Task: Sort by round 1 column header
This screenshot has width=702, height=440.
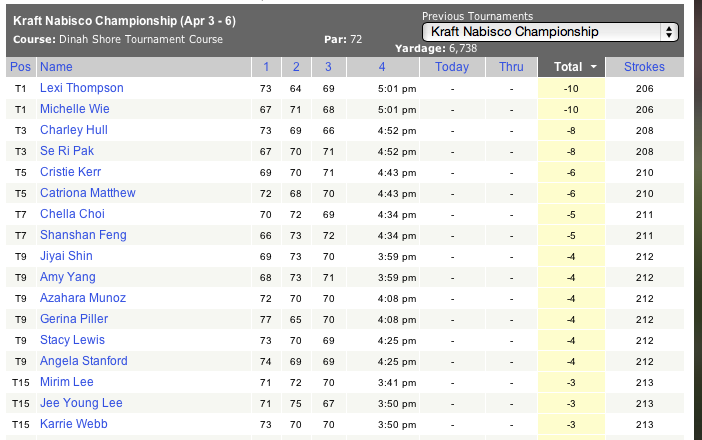Action: click(266, 67)
